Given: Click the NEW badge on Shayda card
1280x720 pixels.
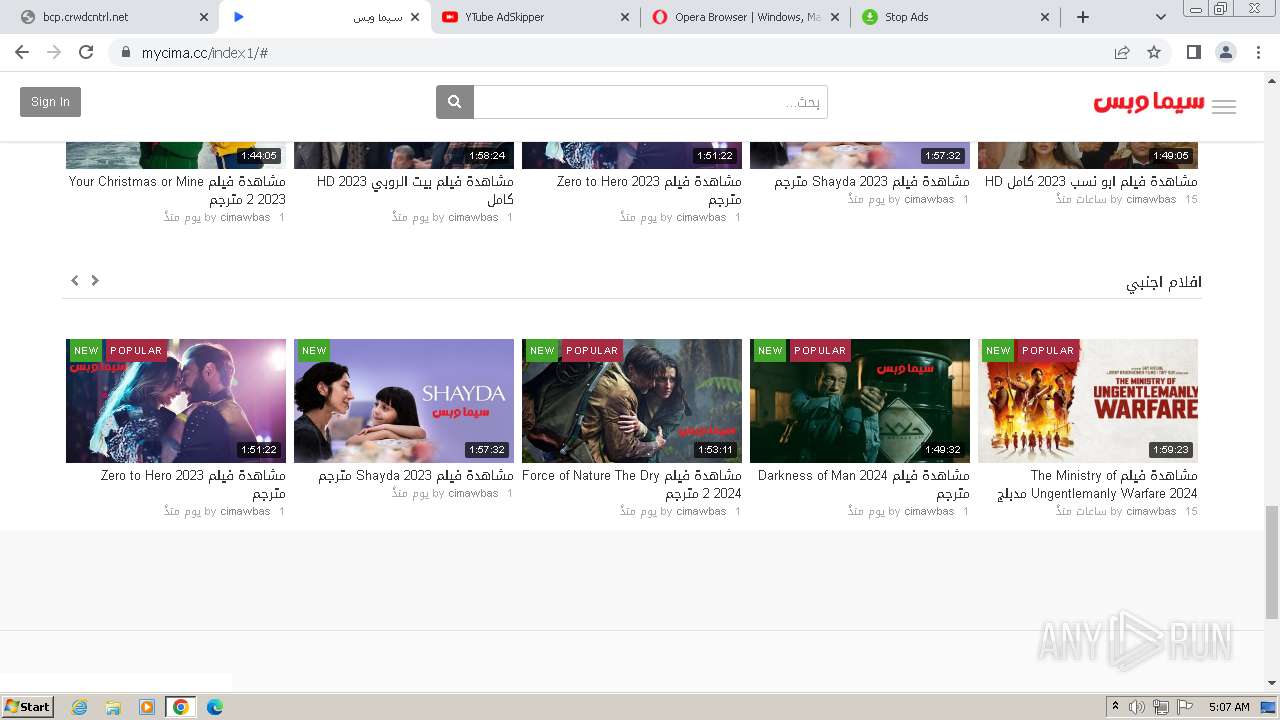Looking at the screenshot, I should click(314, 351).
